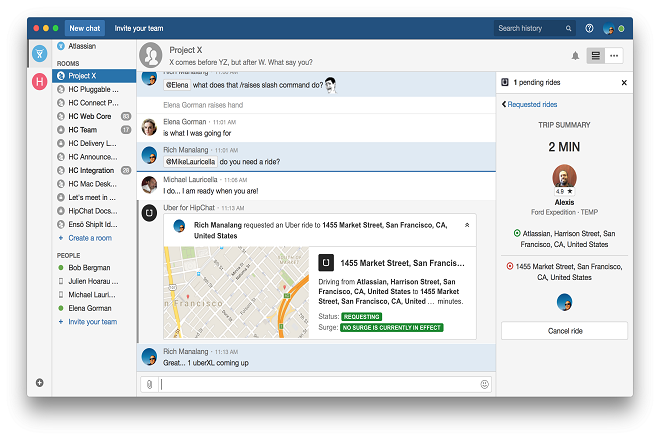Open chat with Elena Gorman
Viewport: 660px width, 440px height.
94,308
